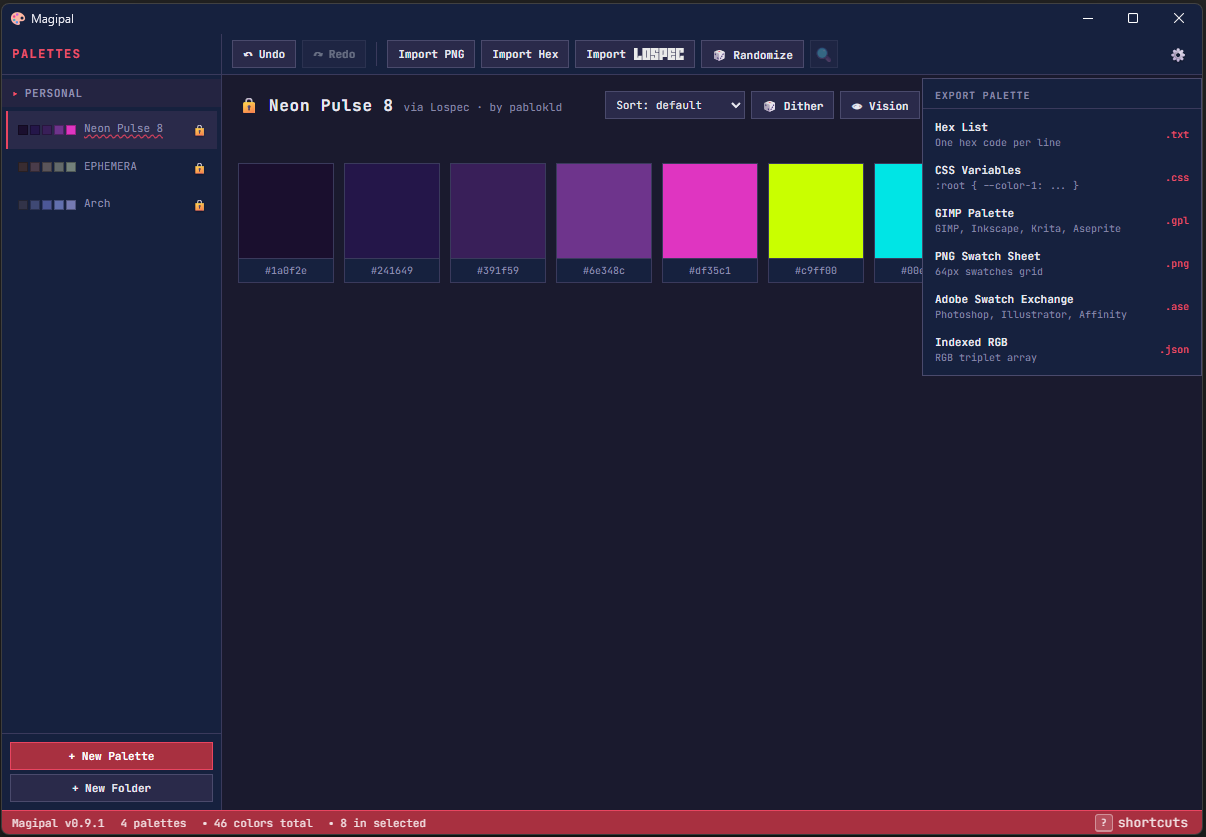Click Import Hex button
The height and width of the screenshot is (837, 1206).
pos(525,54)
